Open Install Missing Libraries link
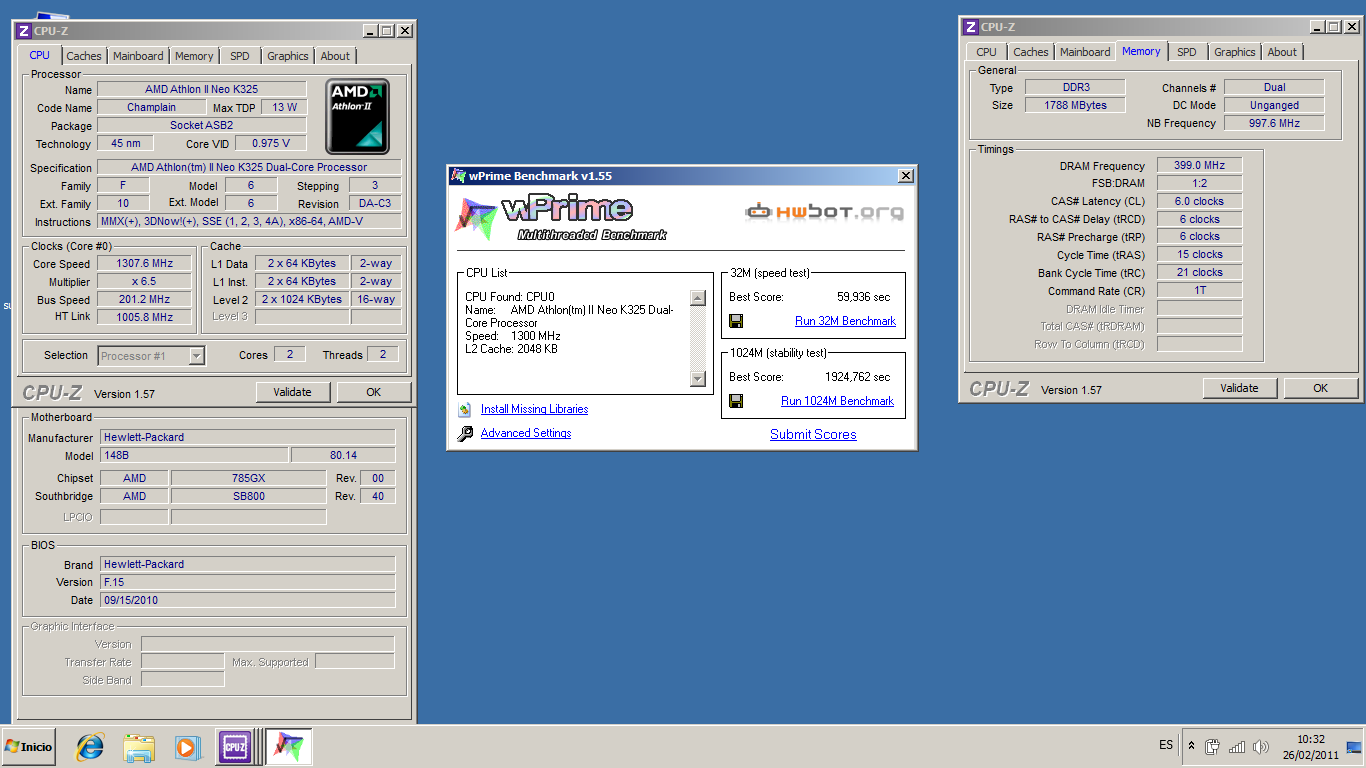This screenshot has height=768, width=1366. point(534,409)
